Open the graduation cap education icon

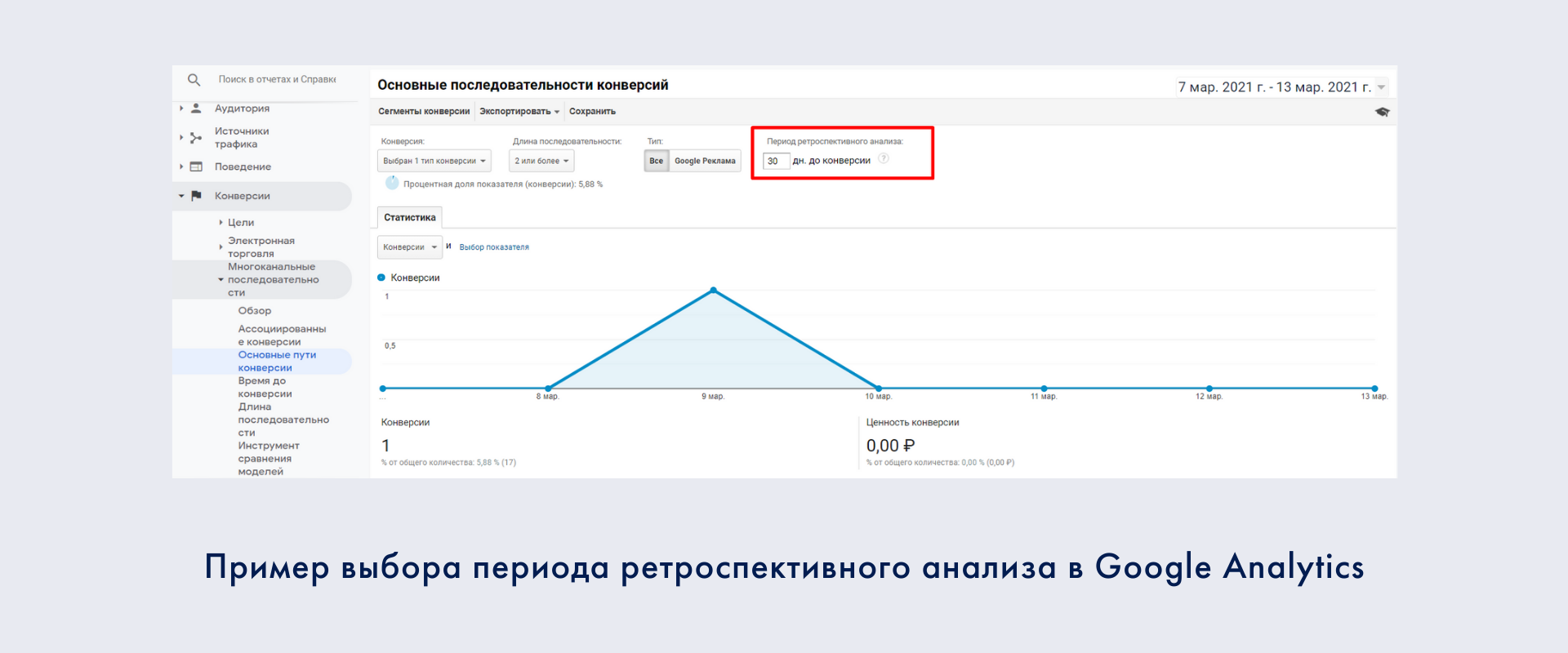point(1382,112)
